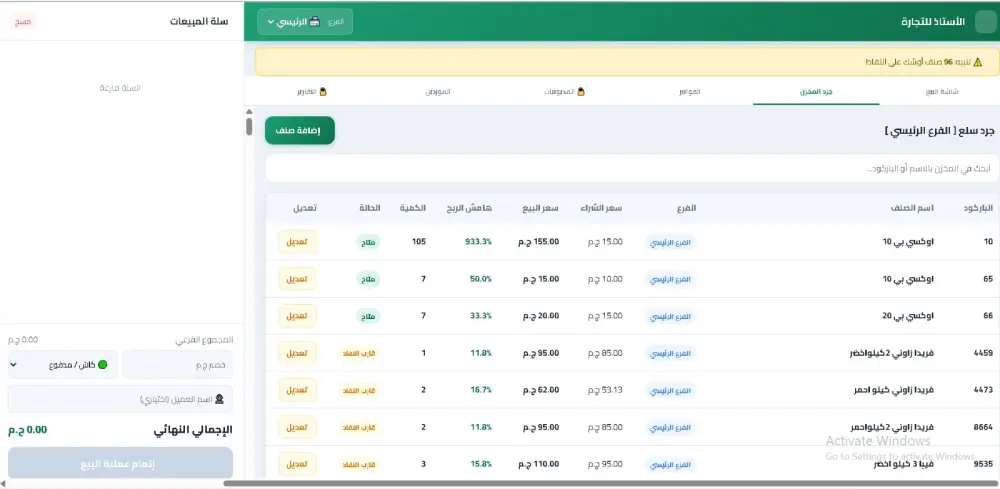Click the الحالة column header

pyautogui.click(x=368, y=208)
